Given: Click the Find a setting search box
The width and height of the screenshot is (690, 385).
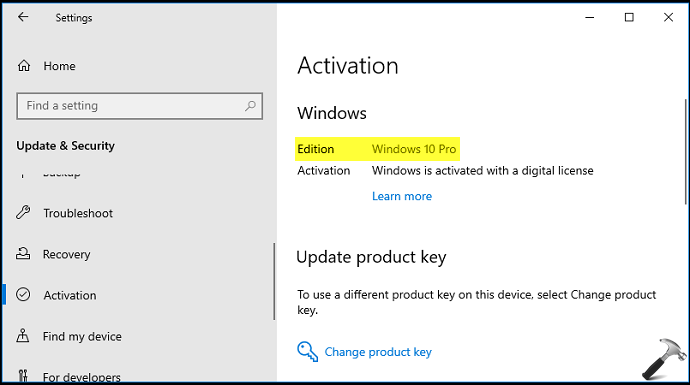Looking at the screenshot, I should click(x=139, y=106).
